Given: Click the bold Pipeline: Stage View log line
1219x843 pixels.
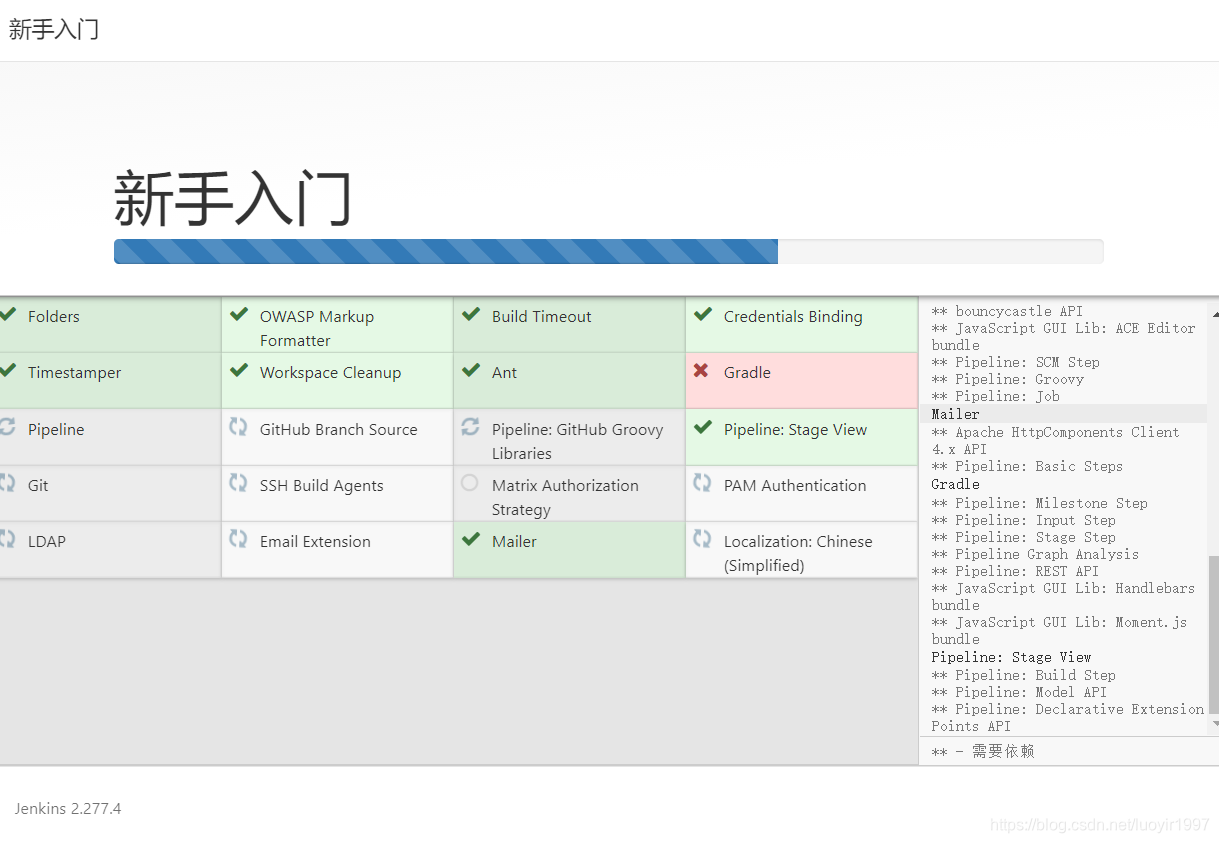Looking at the screenshot, I should (1011, 657).
